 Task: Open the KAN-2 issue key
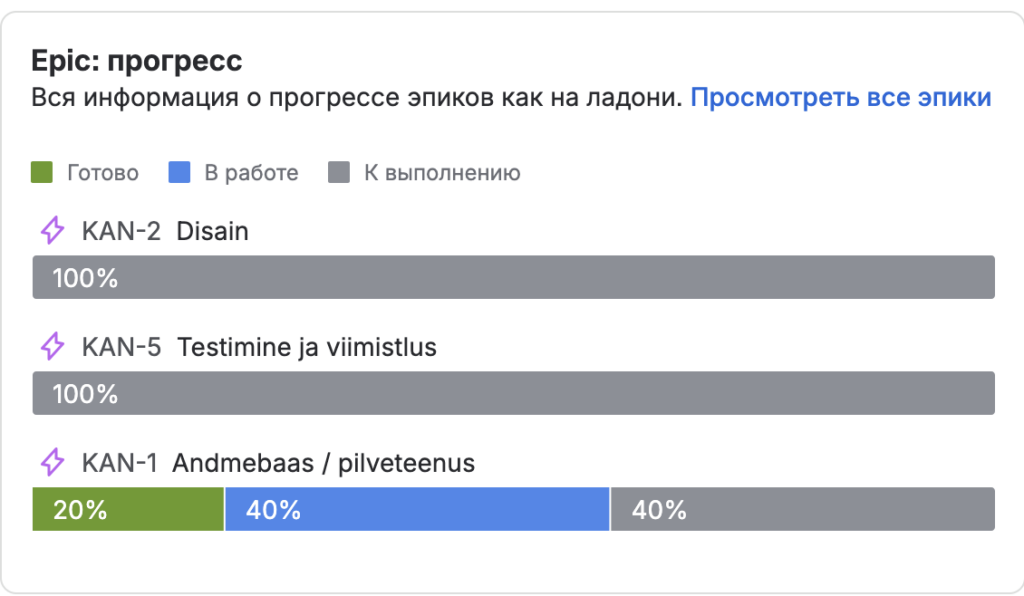[x=121, y=231]
